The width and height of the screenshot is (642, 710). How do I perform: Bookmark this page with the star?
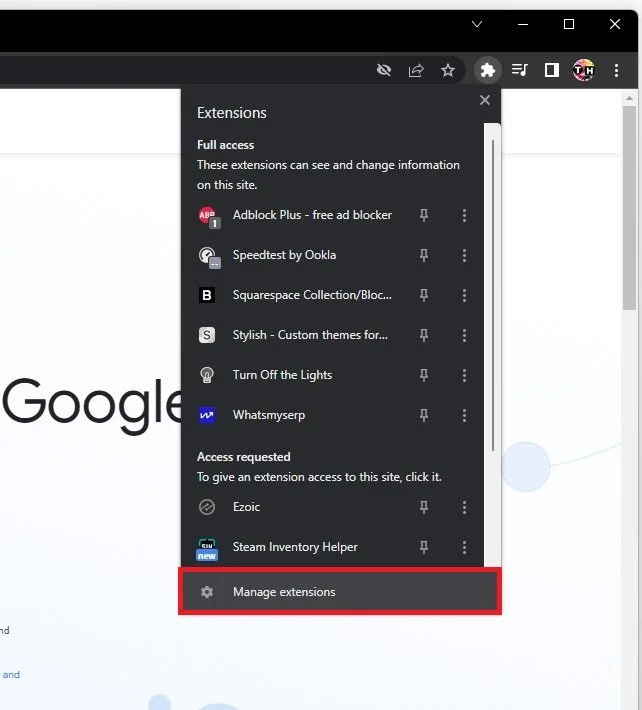[x=448, y=70]
